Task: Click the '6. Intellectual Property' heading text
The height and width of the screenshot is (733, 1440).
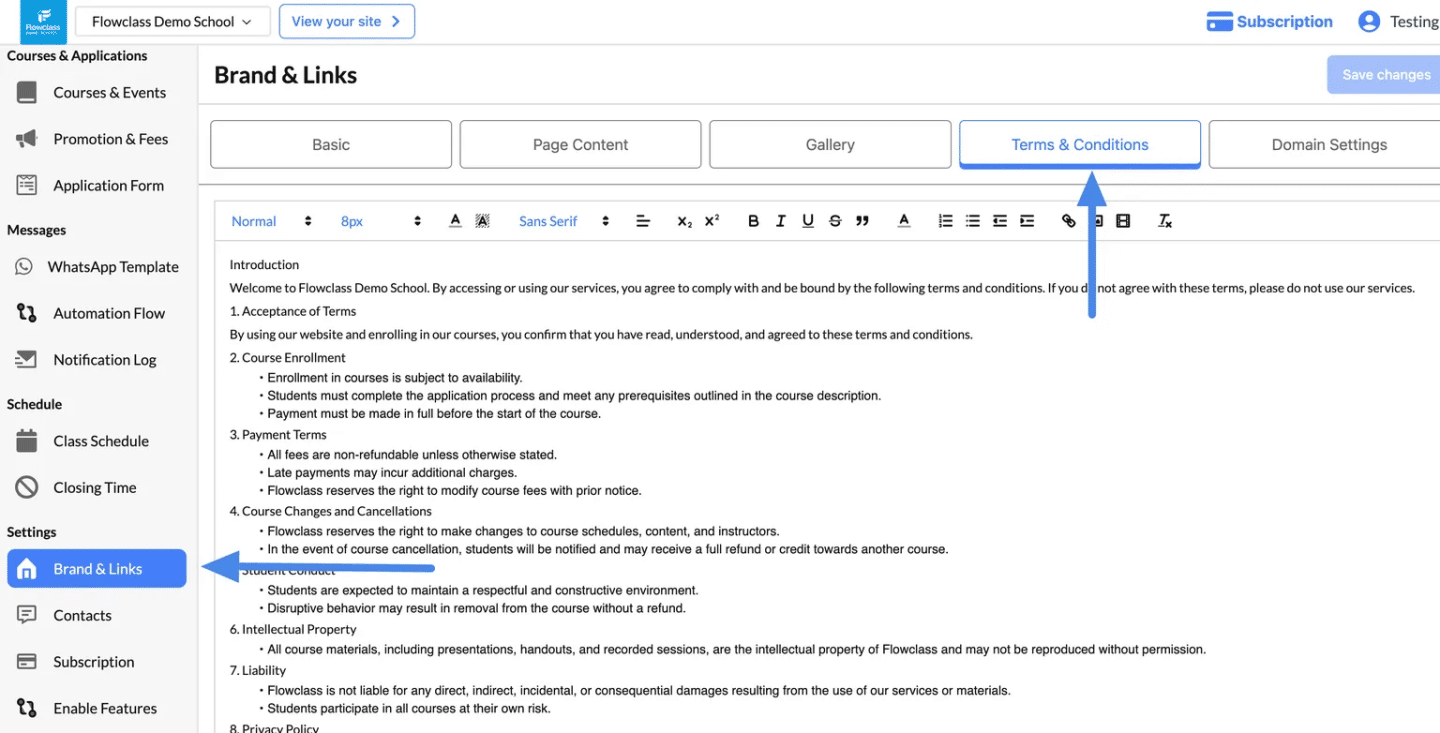Action: tap(293, 629)
